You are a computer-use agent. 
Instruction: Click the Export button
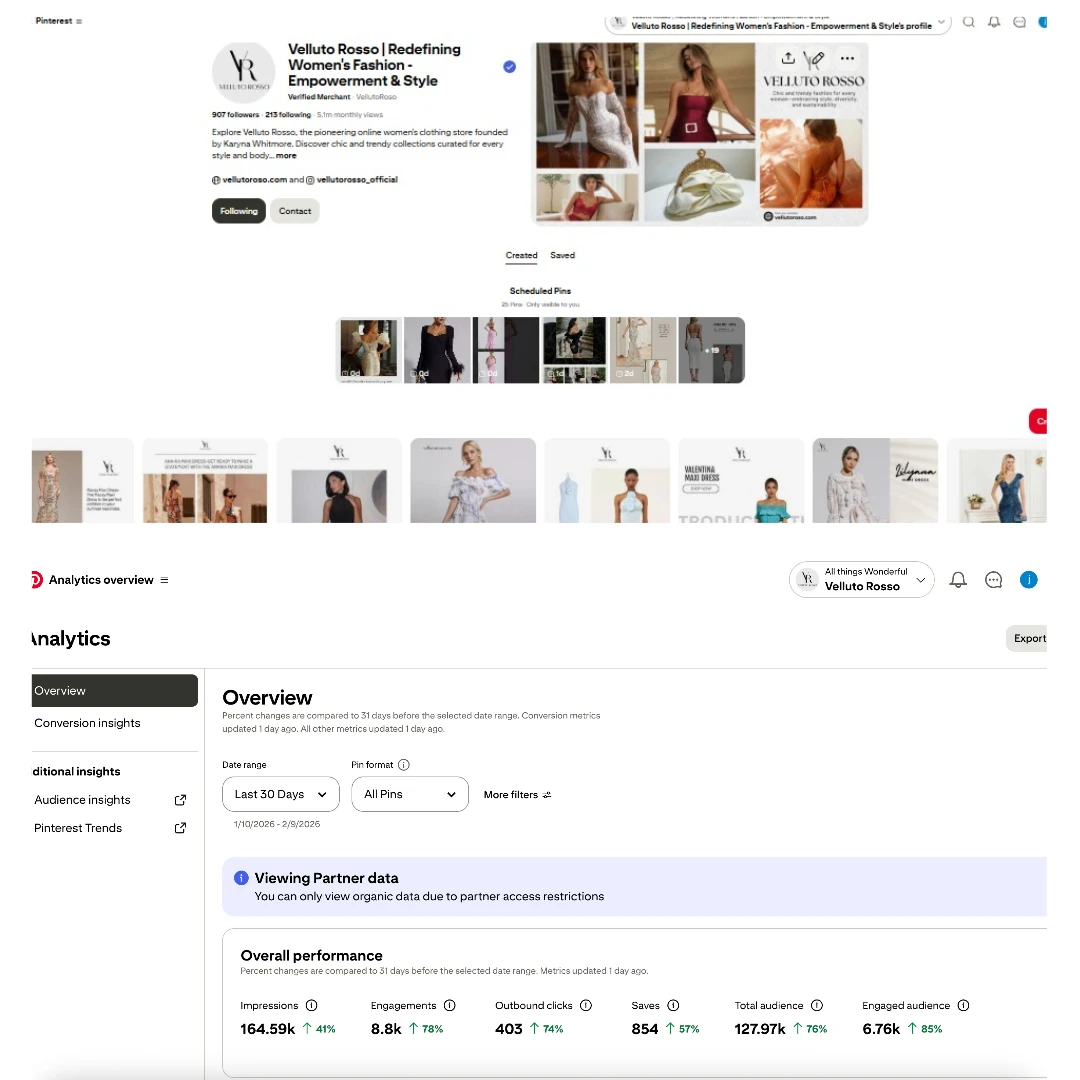point(1027,638)
